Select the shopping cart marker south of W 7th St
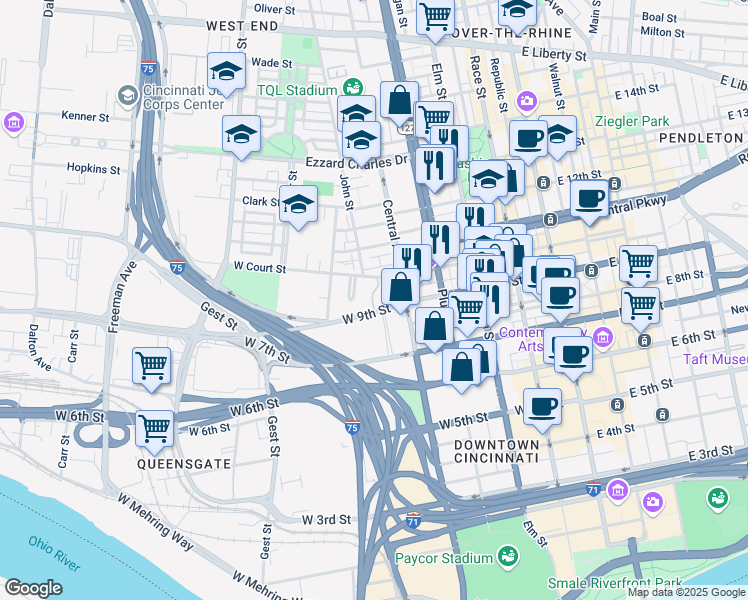The height and width of the screenshot is (600, 748). click(151, 369)
